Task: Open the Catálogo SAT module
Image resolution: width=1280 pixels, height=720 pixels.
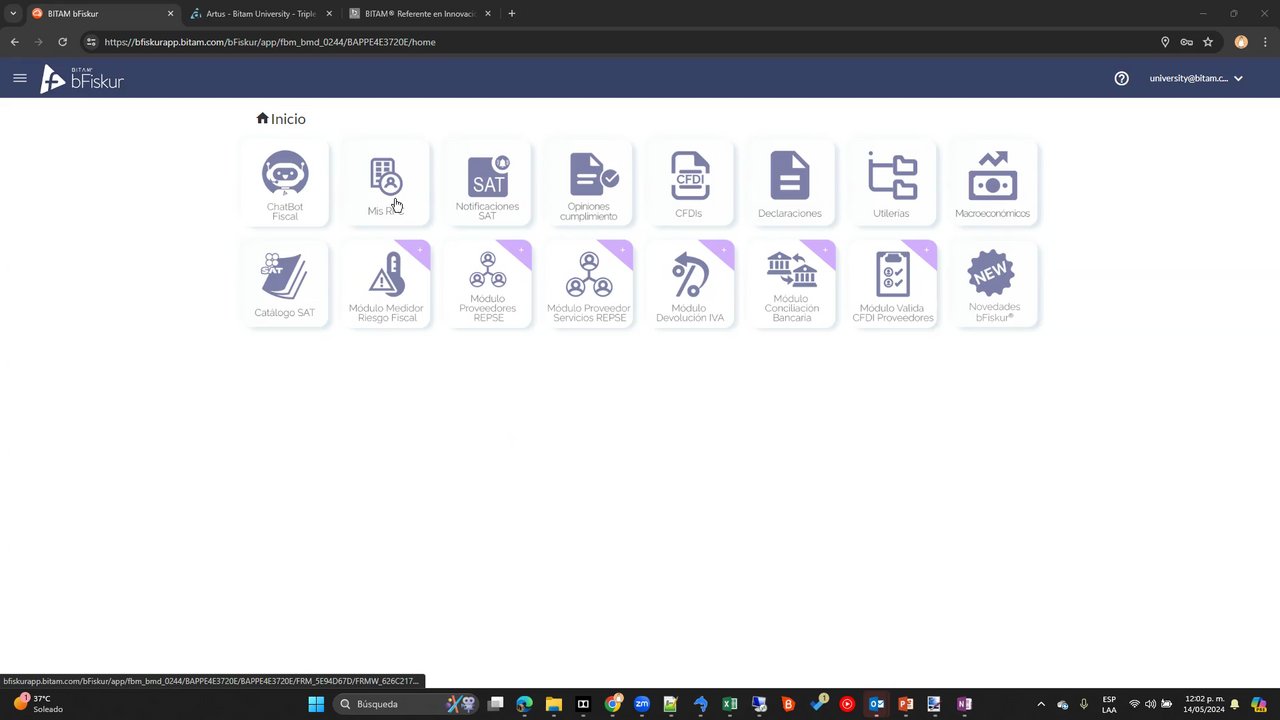Action: pos(285,285)
